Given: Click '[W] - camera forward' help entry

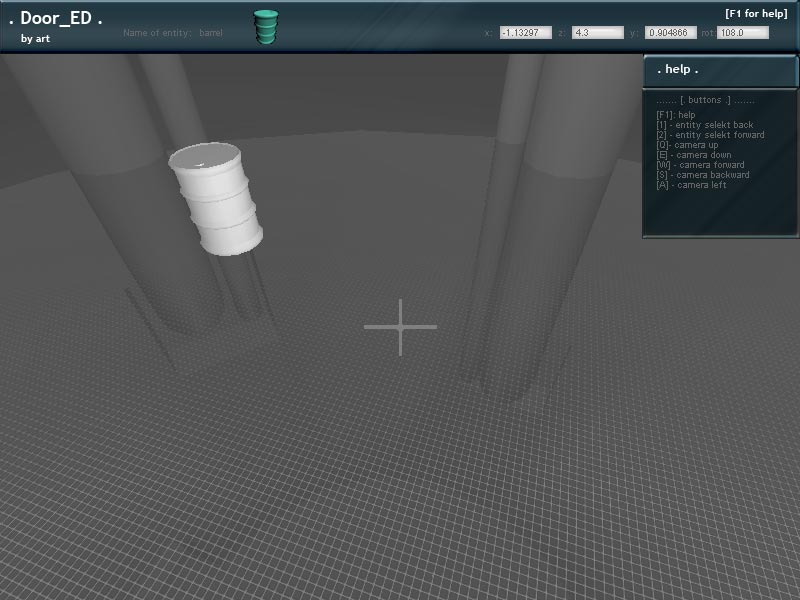Looking at the screenshot, I should pyautogui.click(x=700, y=165).
